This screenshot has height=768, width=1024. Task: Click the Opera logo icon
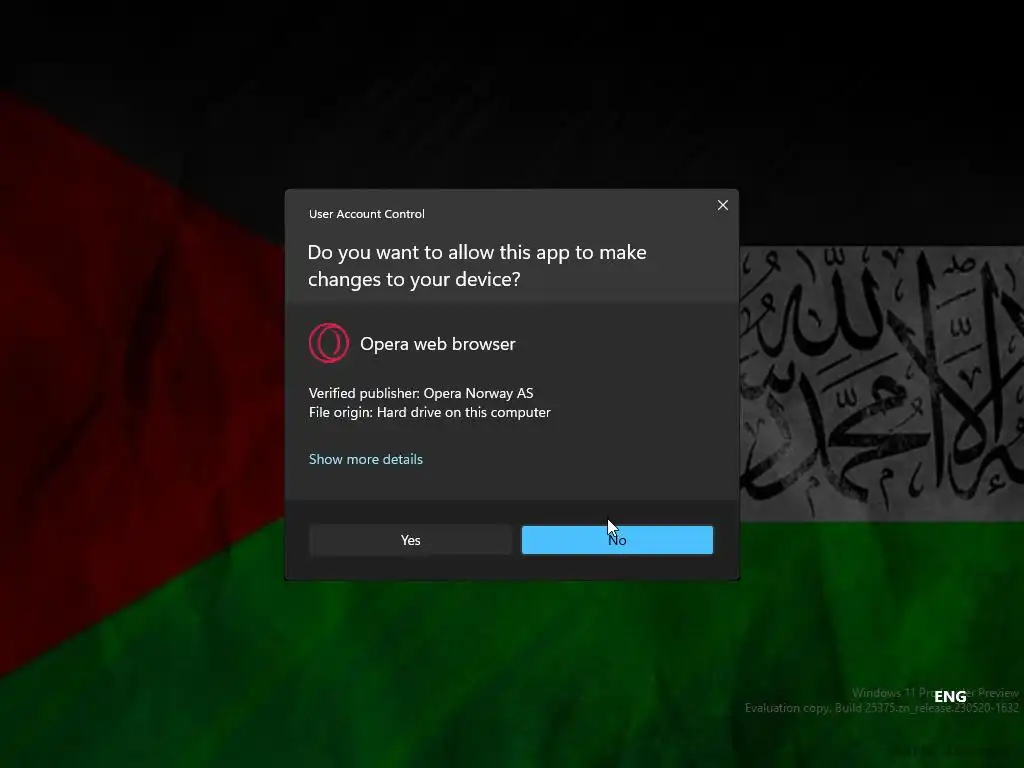328,343
